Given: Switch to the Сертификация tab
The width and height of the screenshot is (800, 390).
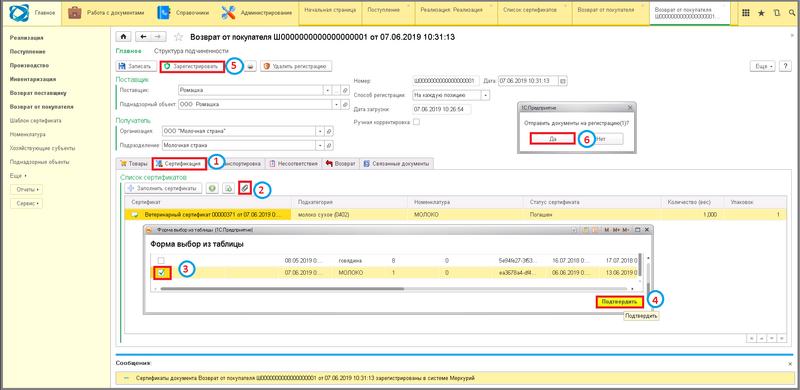Looking at the screenshot, I should tap(179, 164).
